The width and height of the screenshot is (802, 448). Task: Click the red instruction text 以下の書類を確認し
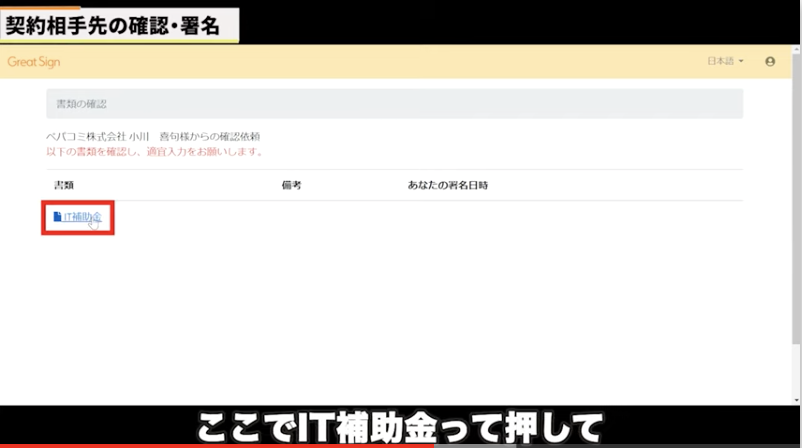pyautogui.click(x=155, y=152)
